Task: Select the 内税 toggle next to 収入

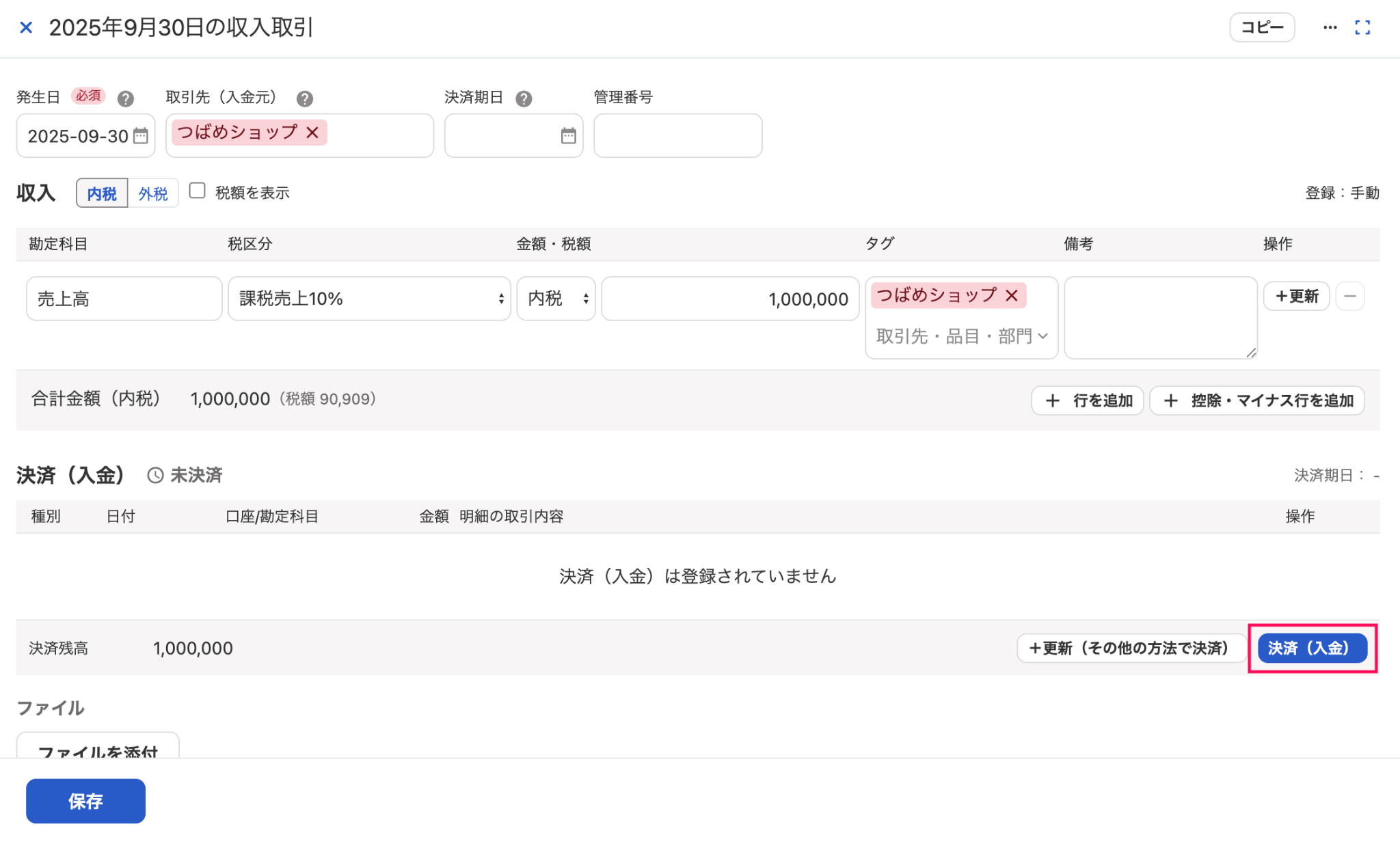Action: click(x=102, y=193)
